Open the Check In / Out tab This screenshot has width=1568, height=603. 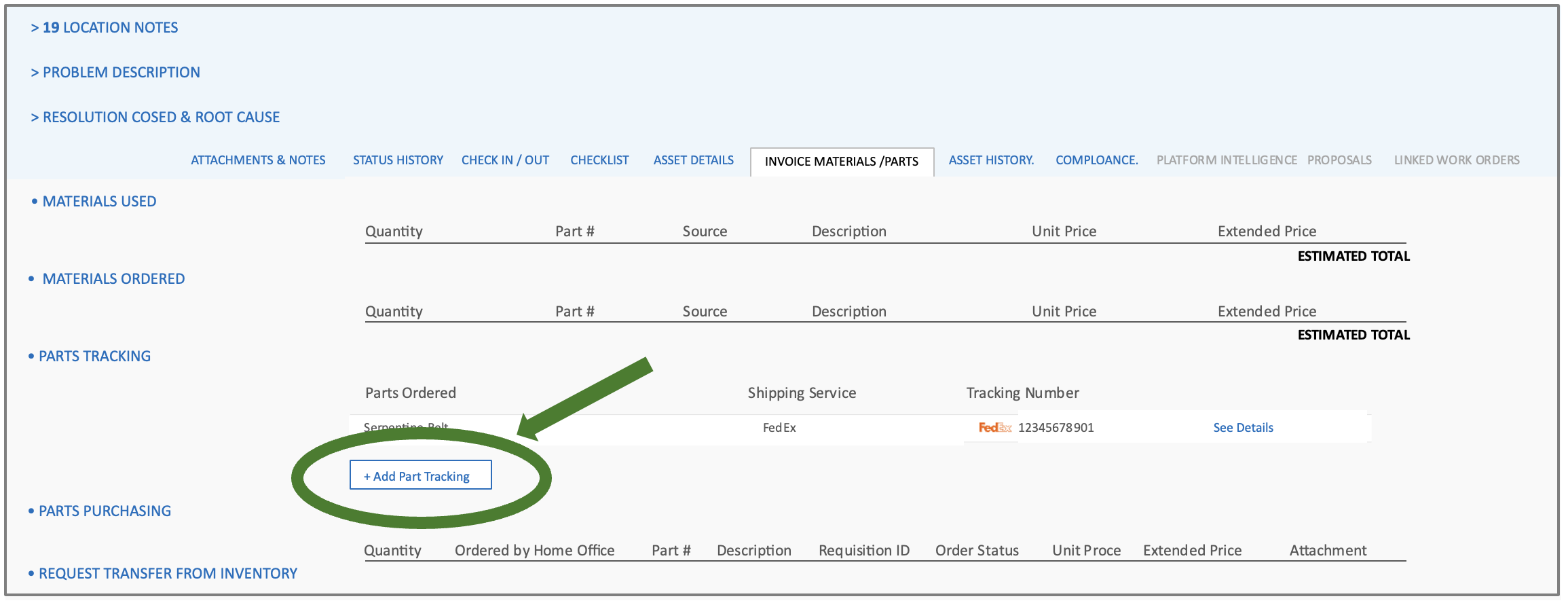(x=505, y=160)
